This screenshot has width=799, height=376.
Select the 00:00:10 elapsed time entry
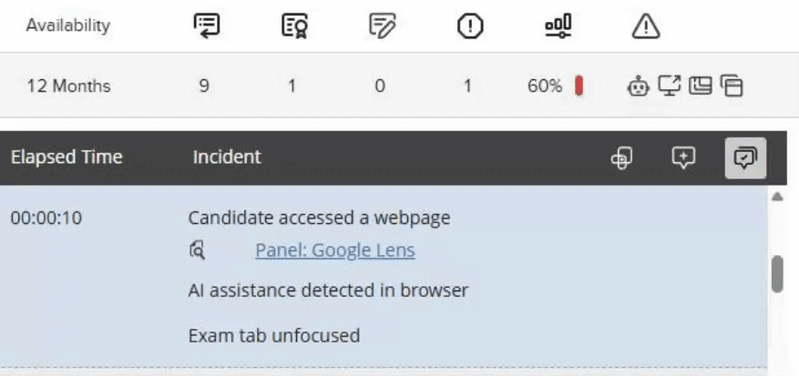tap(46, 218)
